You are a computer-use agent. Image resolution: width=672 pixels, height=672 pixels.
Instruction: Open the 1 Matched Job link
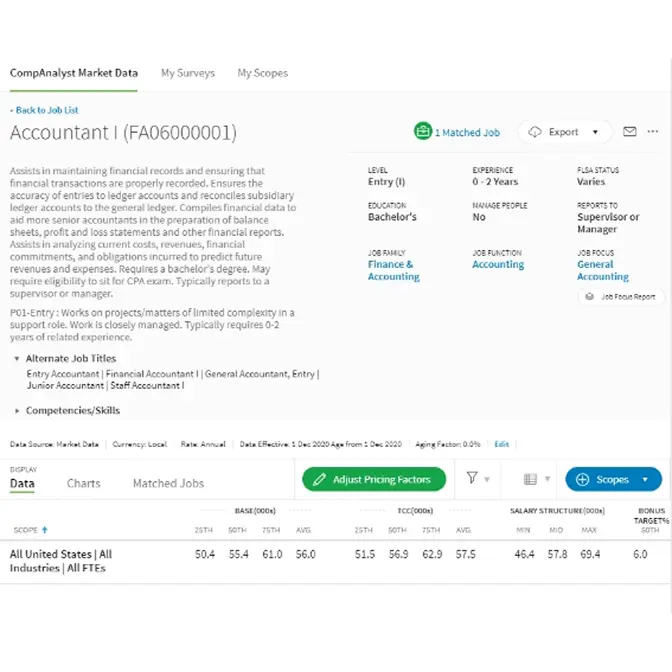[x=467, y=132]
